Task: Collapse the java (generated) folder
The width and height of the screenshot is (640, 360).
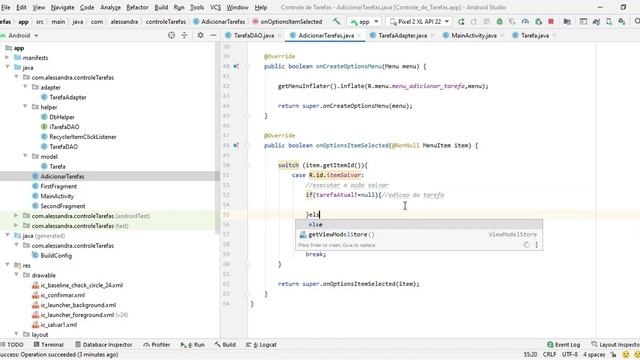Action: [x=7, y=236]
